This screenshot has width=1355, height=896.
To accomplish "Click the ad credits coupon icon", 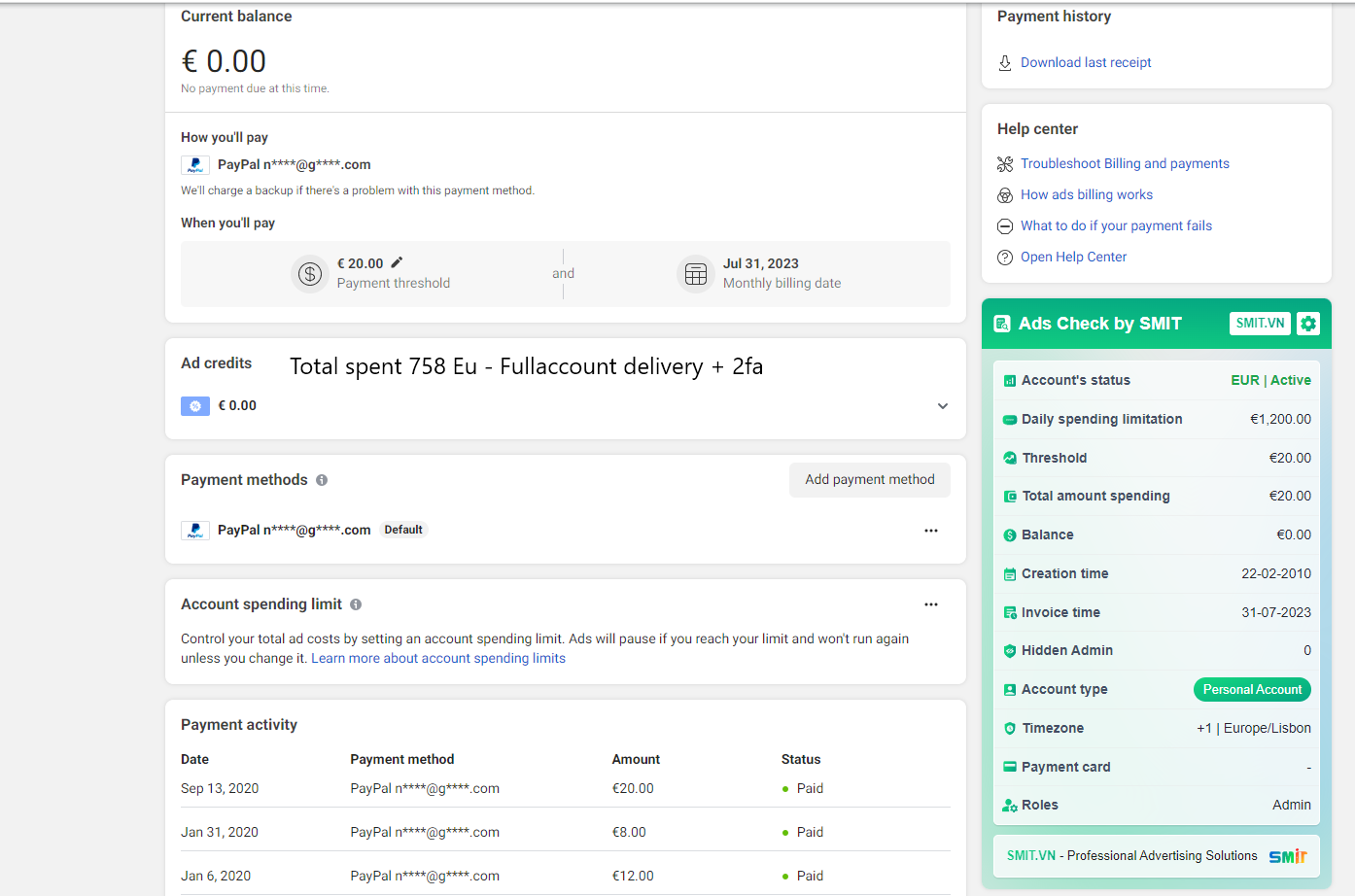I will point(195,406).
